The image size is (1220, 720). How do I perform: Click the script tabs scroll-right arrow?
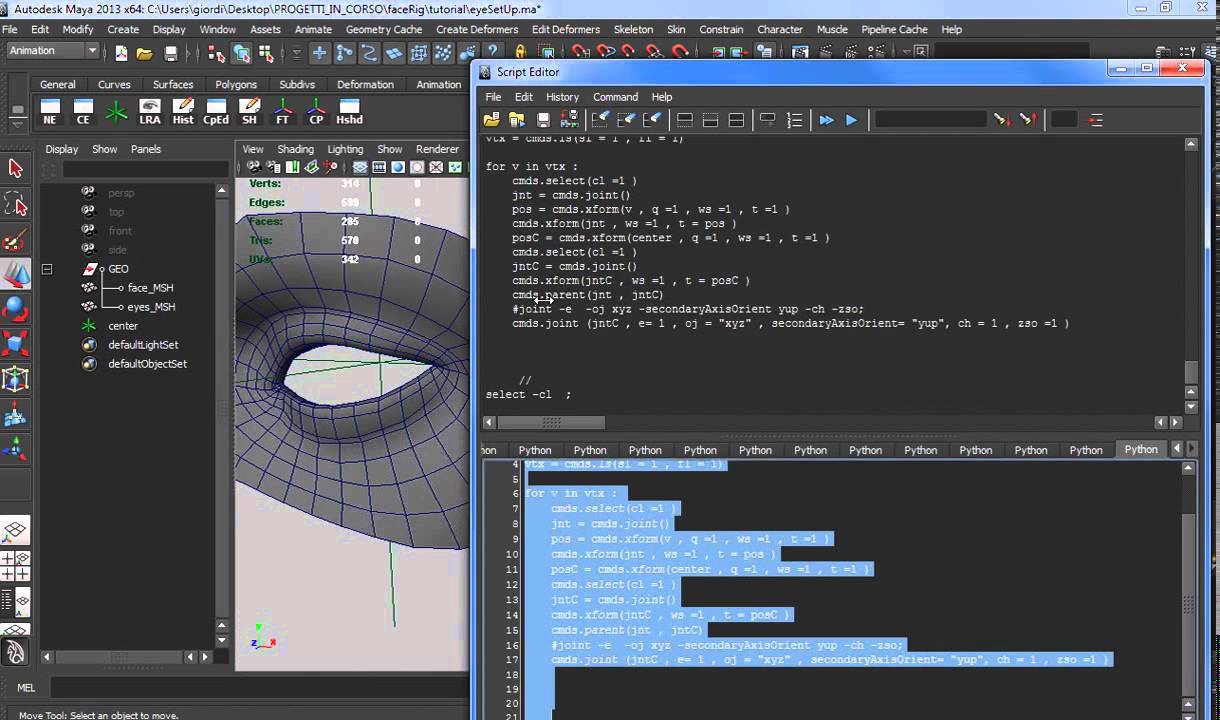1193,449
